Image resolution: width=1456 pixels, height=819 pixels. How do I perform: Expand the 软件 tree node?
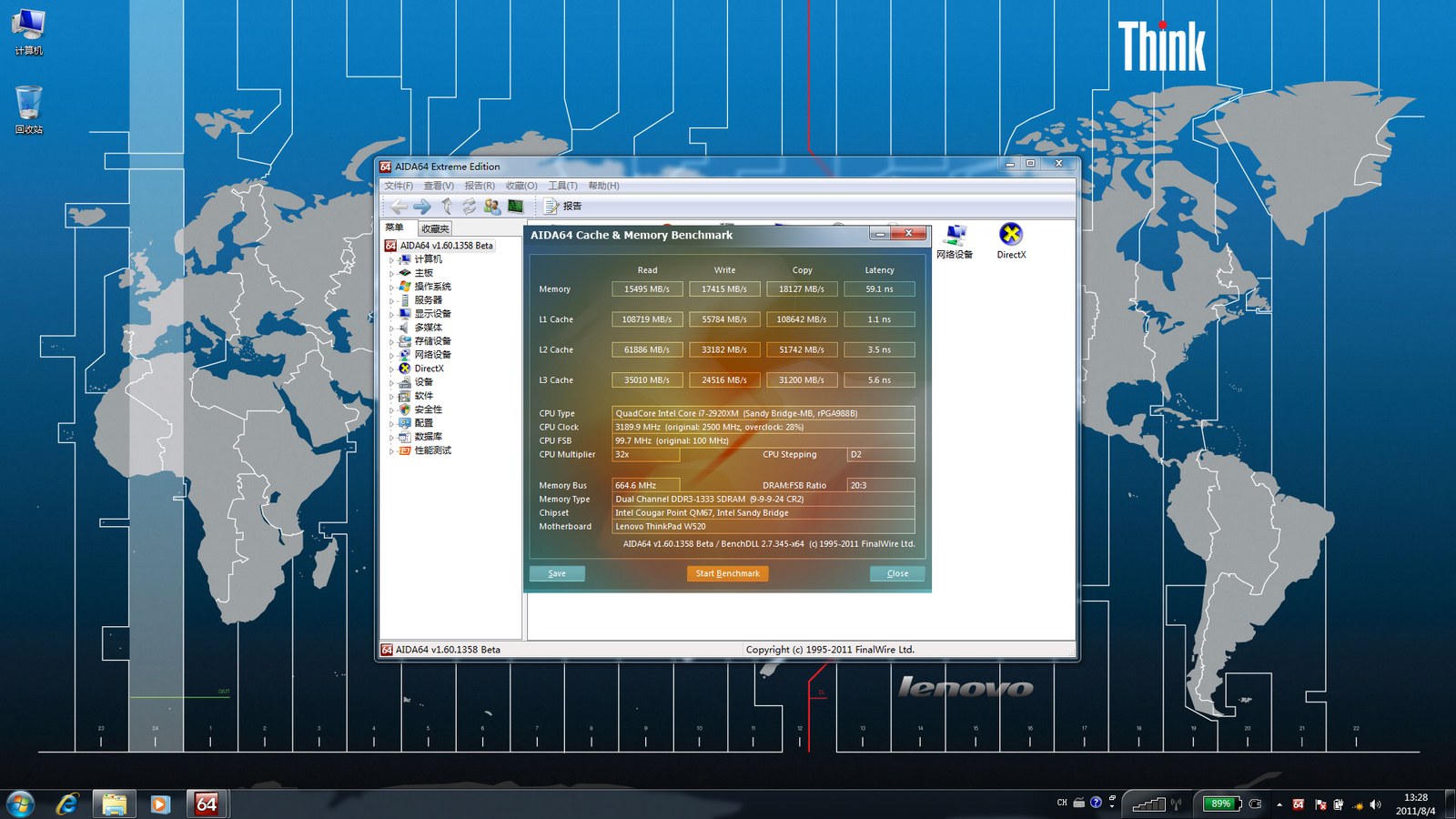click(x=391, y=397)
